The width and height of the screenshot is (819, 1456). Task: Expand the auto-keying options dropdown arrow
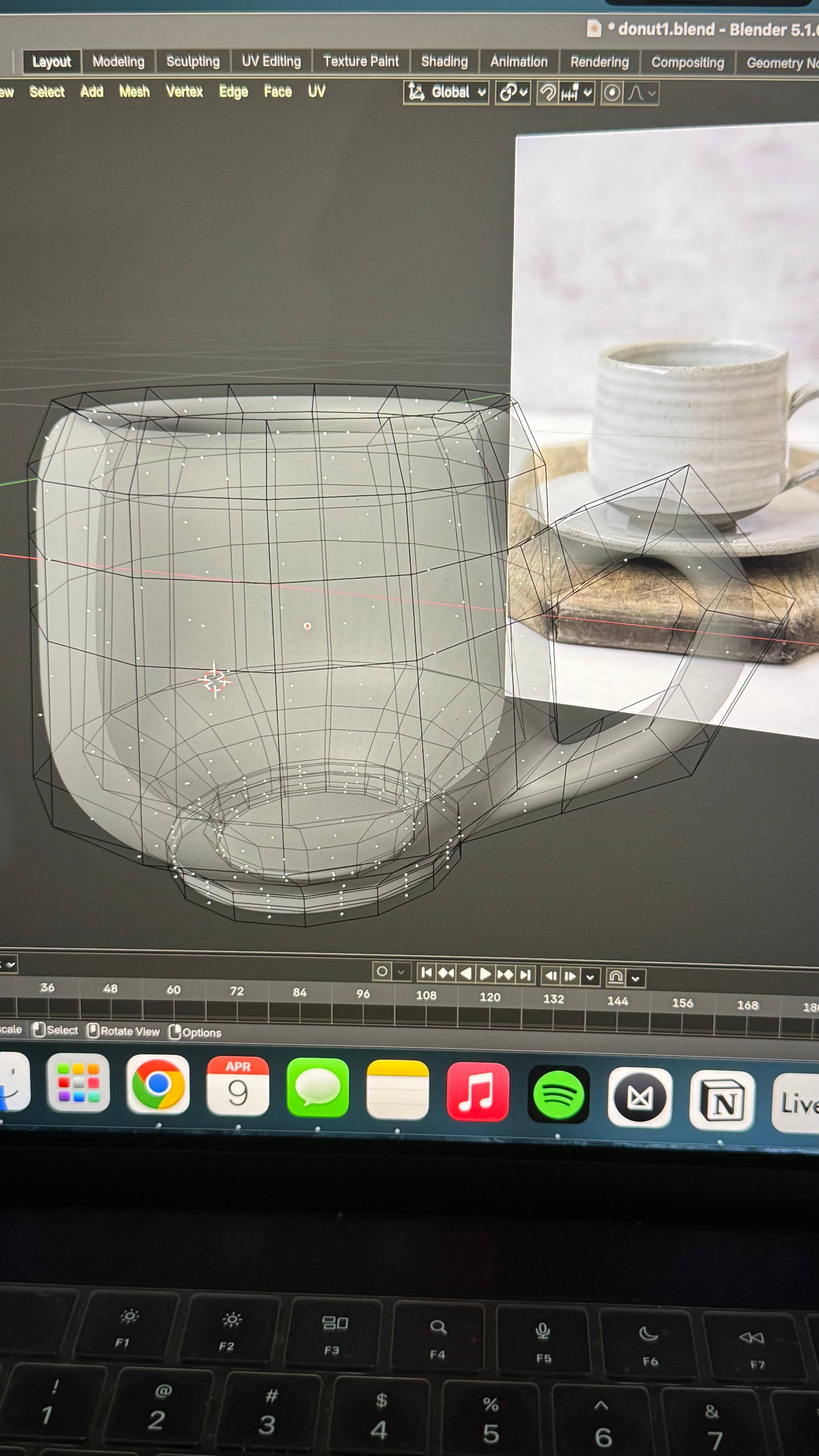coord(401,972)
